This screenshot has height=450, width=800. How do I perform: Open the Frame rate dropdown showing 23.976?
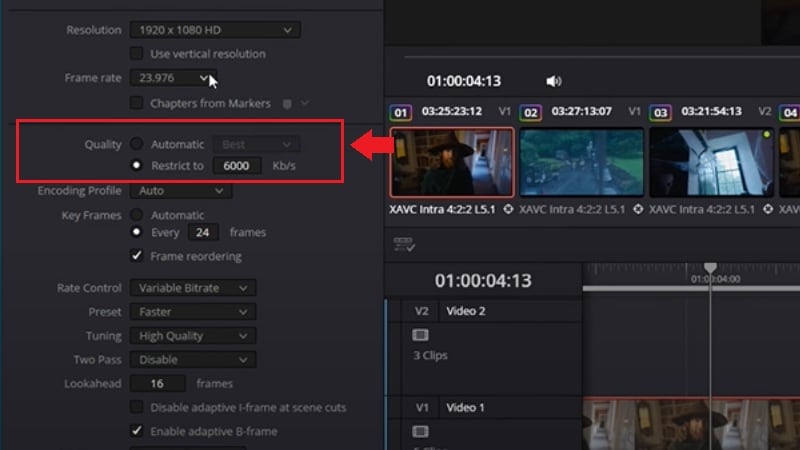pos(173,78)
